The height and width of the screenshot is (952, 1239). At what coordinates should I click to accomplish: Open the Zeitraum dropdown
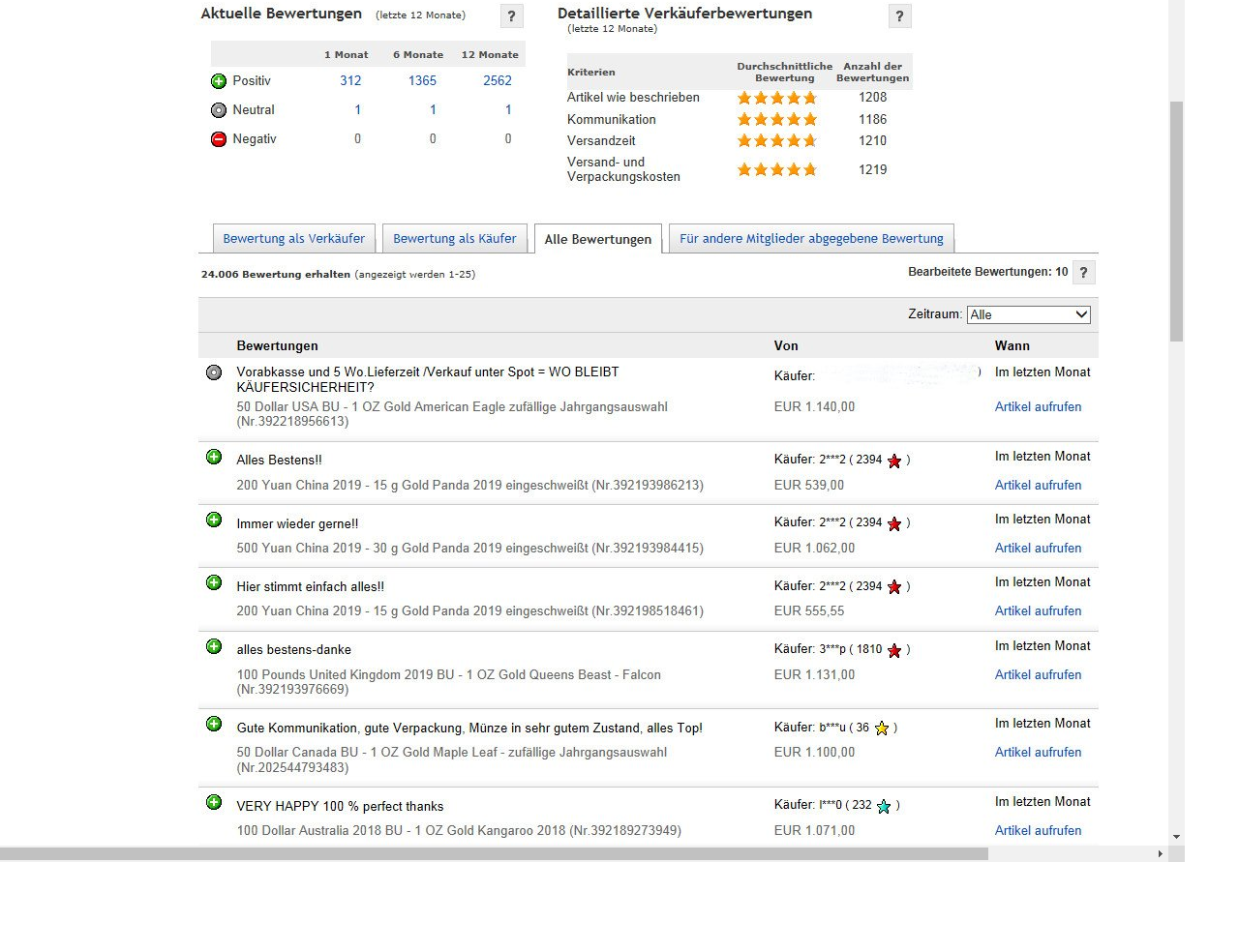point(1029,314)
